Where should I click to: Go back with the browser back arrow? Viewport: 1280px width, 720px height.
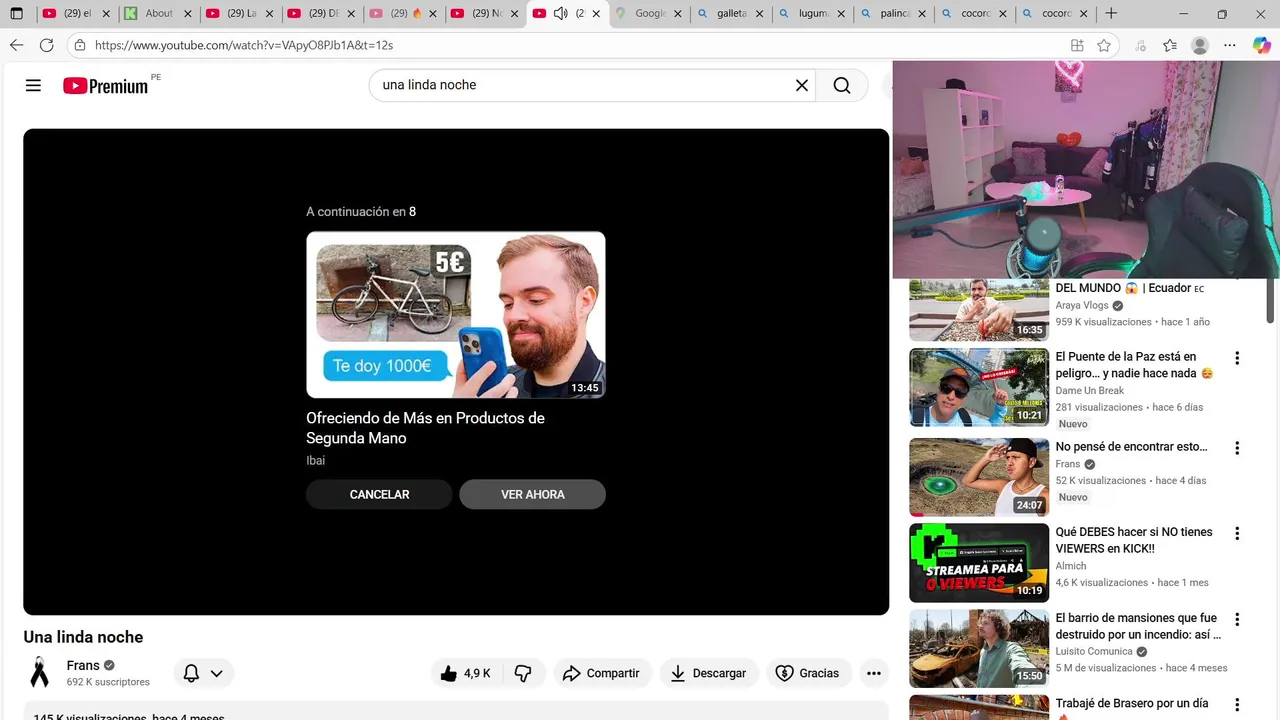[16, 45]
